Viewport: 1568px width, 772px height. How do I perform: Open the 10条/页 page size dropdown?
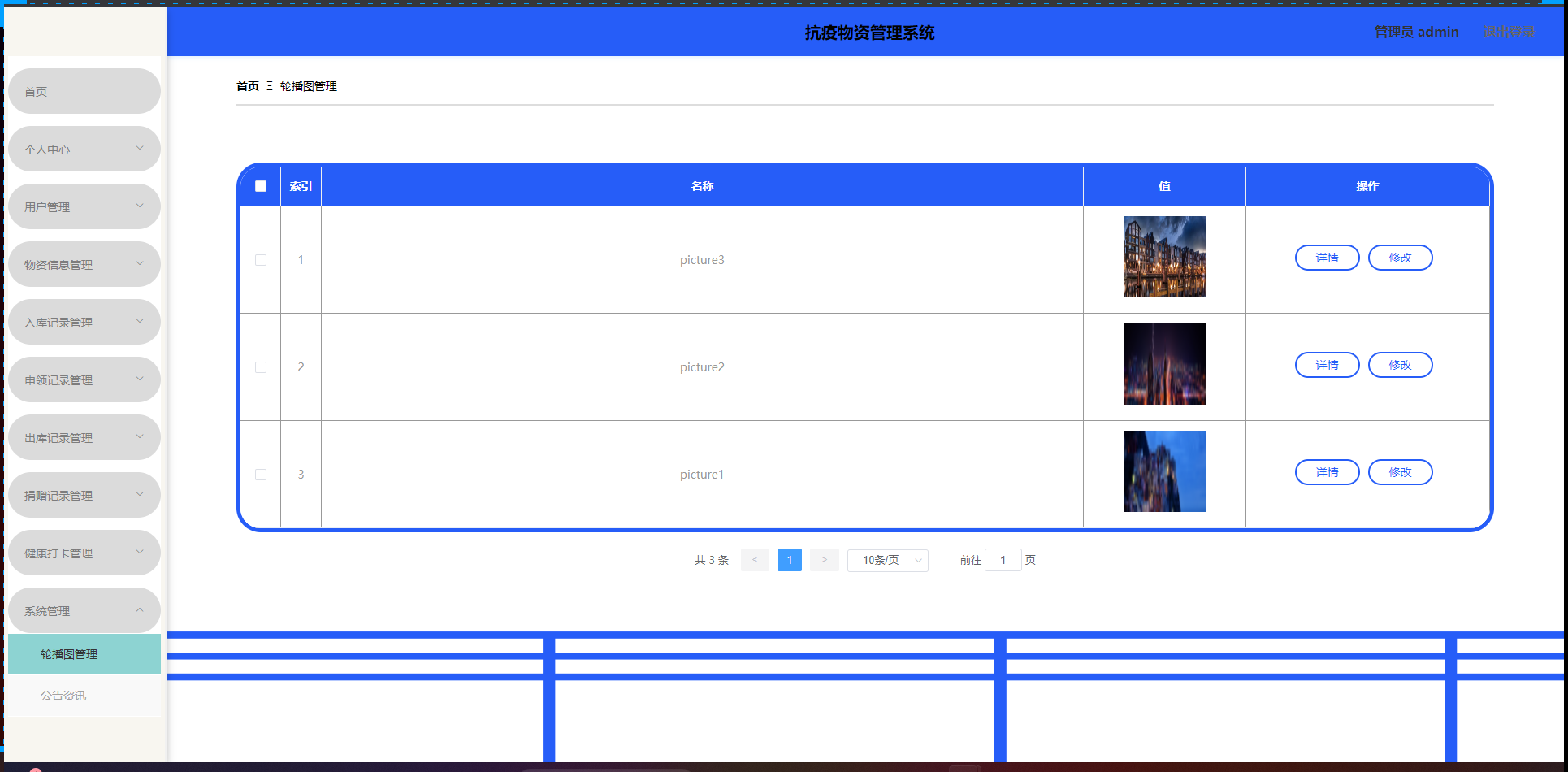tap(887, 560)
